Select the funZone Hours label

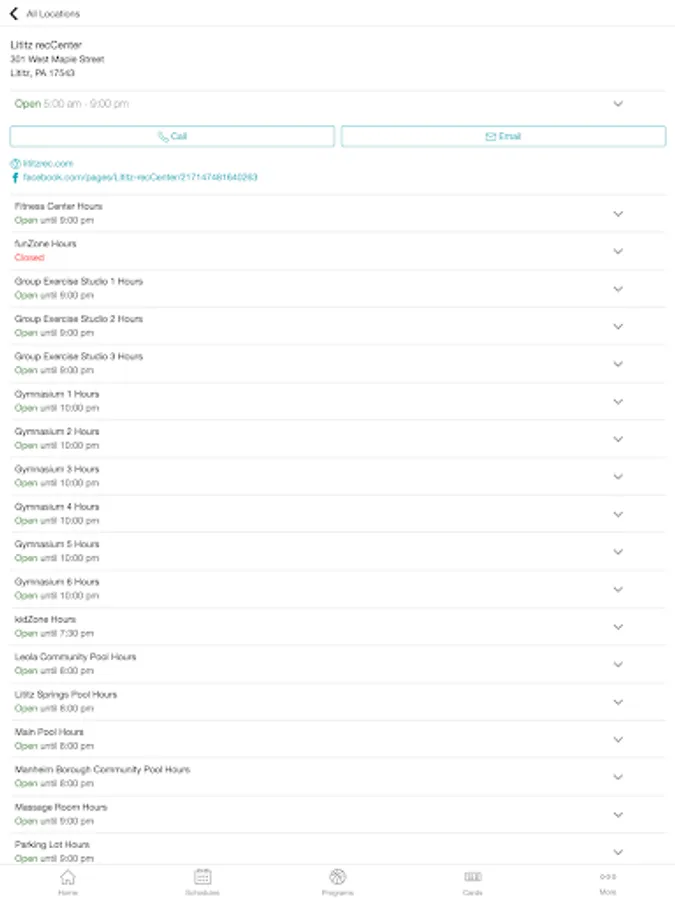pyautogui.click(x=45, y=243)
